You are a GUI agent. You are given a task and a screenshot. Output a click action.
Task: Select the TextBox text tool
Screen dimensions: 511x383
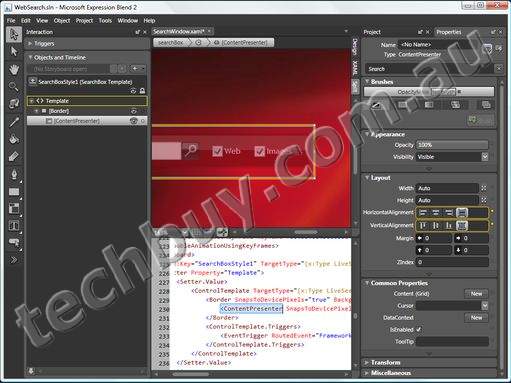[x=14, y=226]
